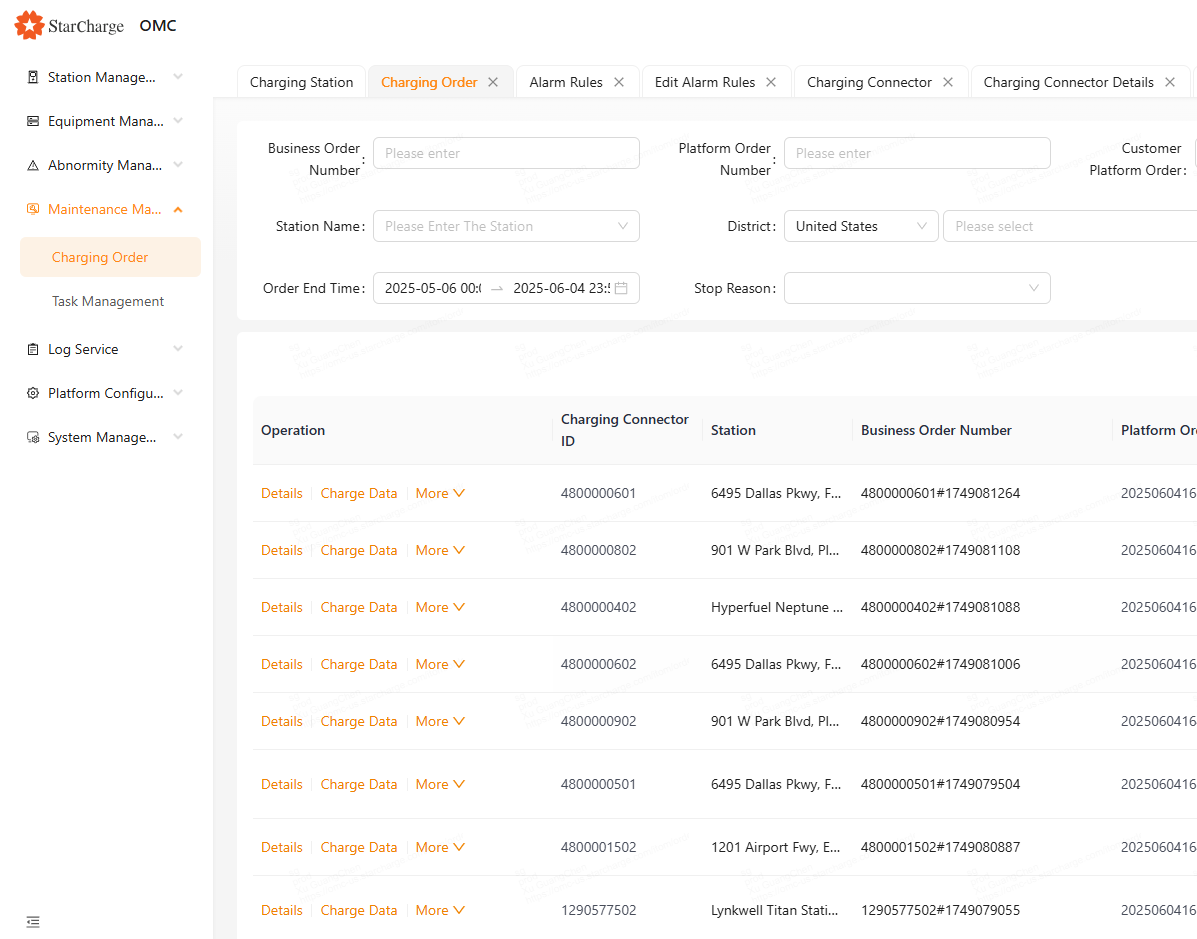Close the Alarm Rules tab
Viewport: 1197px width, 939px height.
point(619,82)
